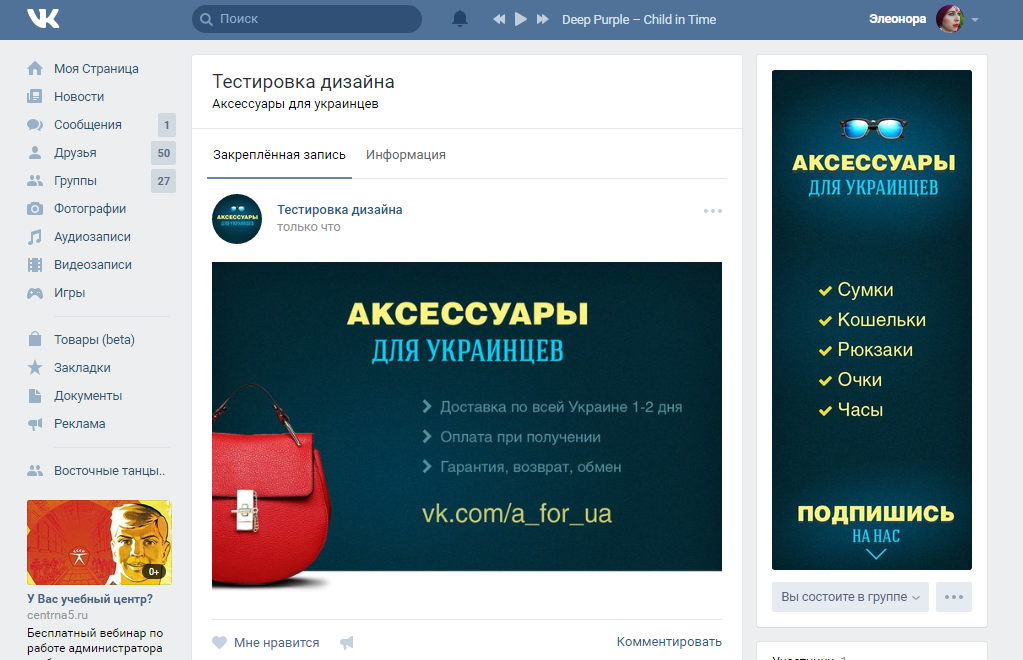Open Игры section

(69, 293)
